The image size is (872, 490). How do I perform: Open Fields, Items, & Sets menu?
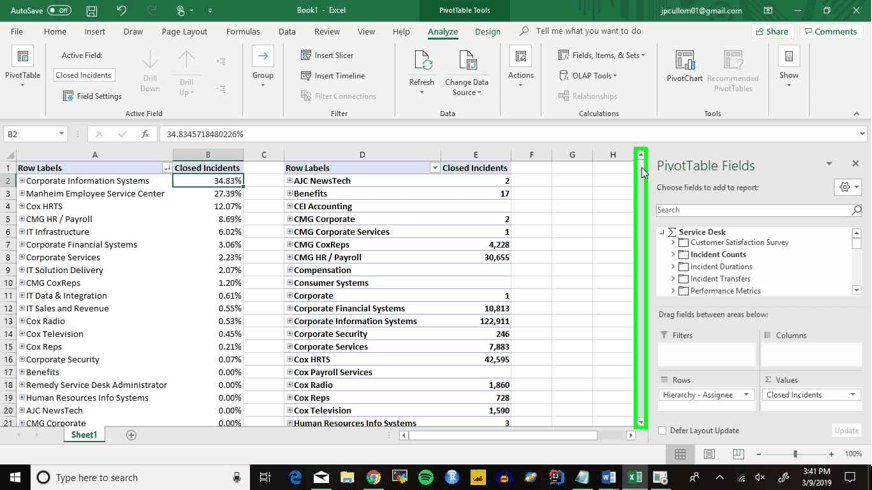coord(601,55)
